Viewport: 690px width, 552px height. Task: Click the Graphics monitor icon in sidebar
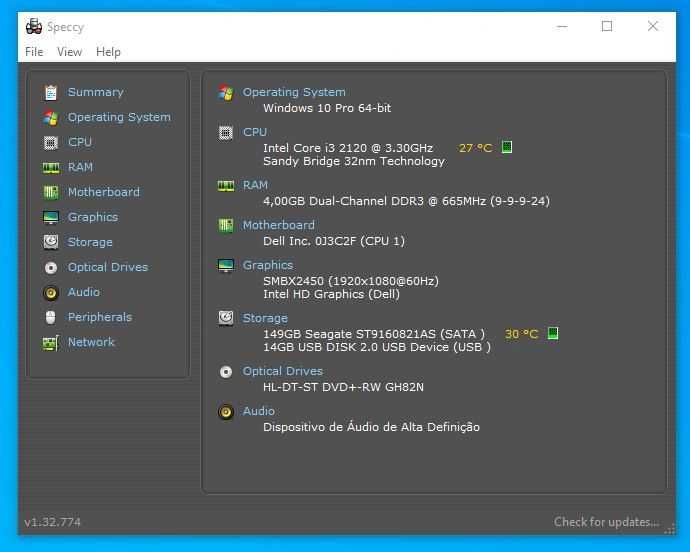[51, 217]
